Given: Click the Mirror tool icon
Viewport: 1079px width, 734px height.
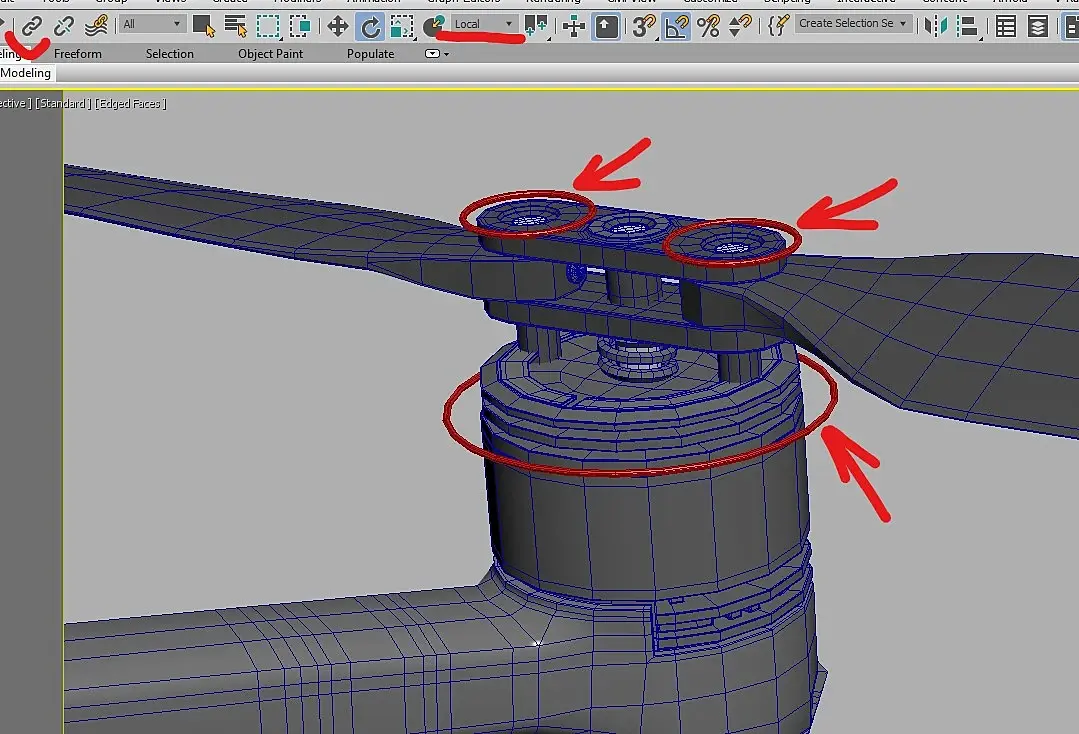Looking at the screenshot, I should 935,26.
